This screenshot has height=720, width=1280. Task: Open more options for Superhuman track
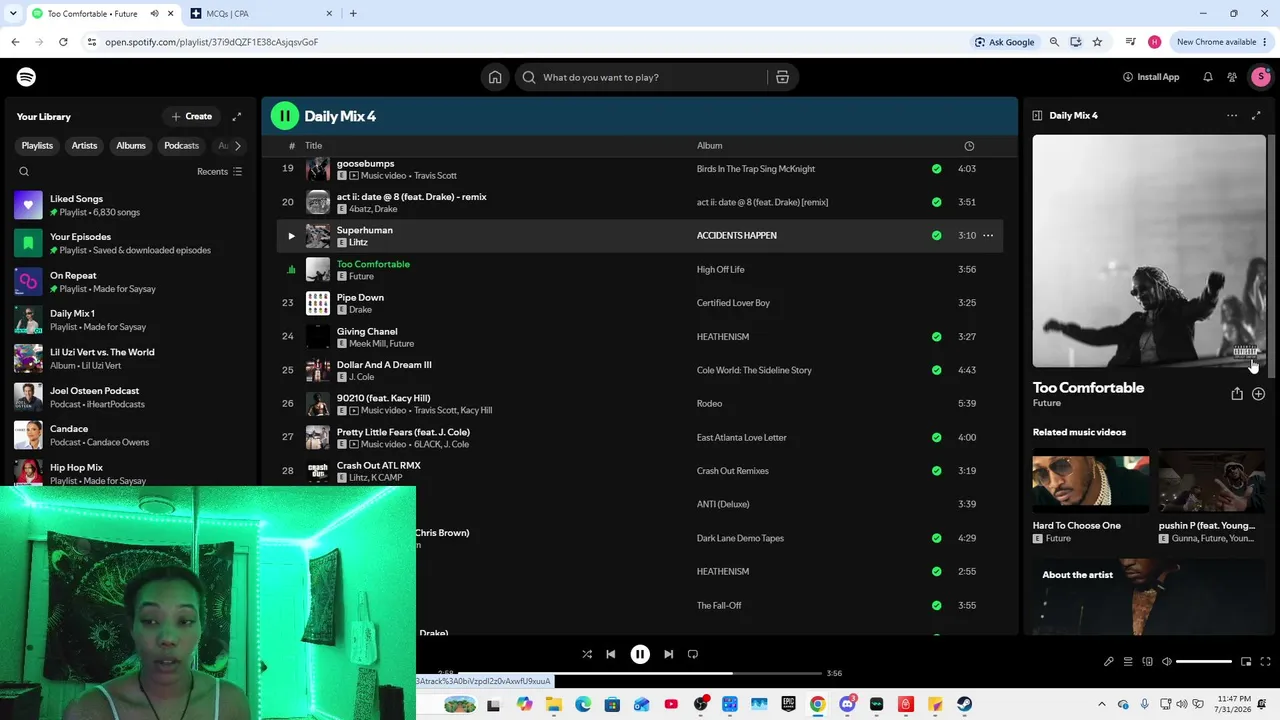coord(988,236)
